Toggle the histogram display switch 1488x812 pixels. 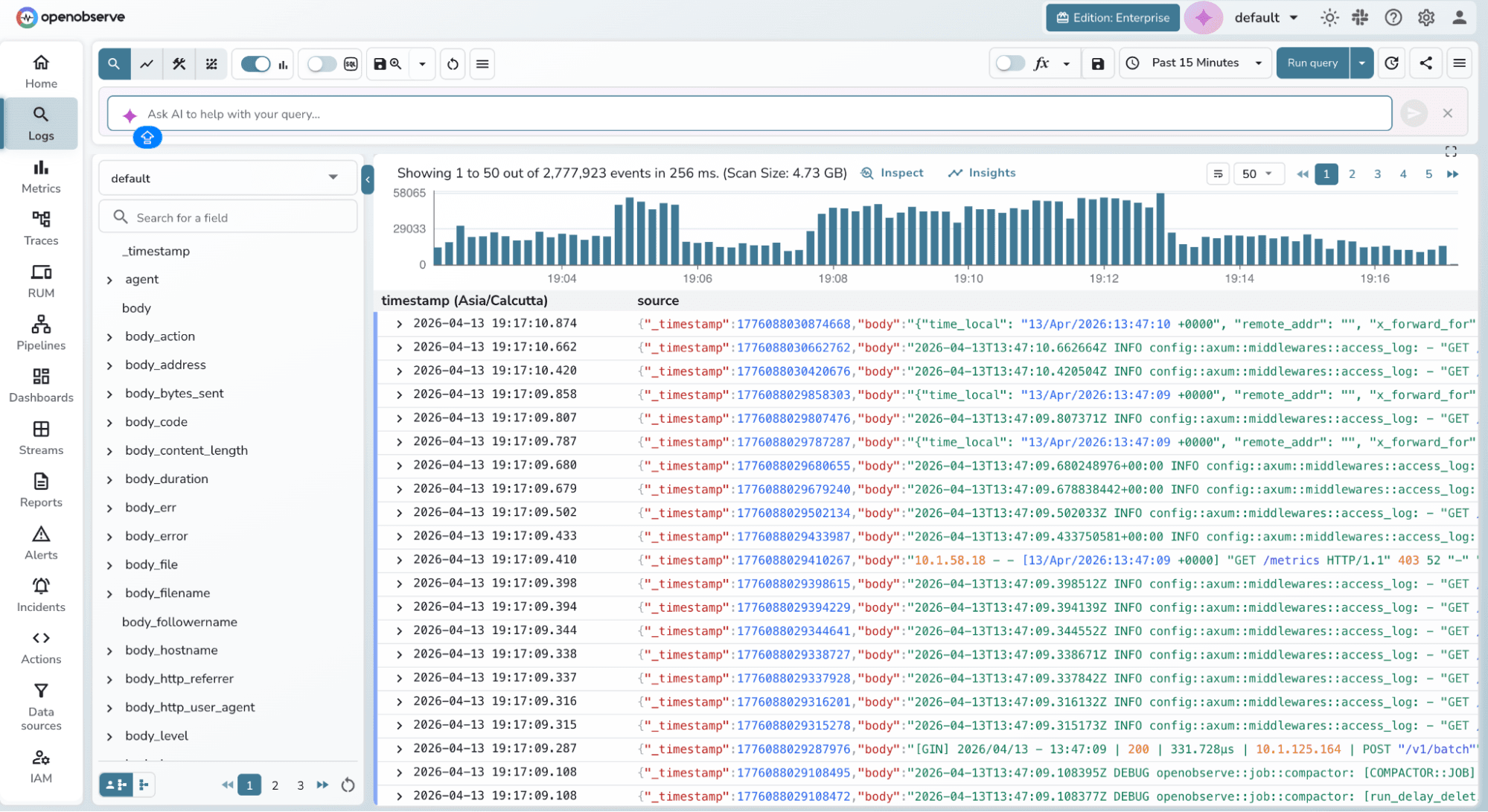click(x=256, y=64)
